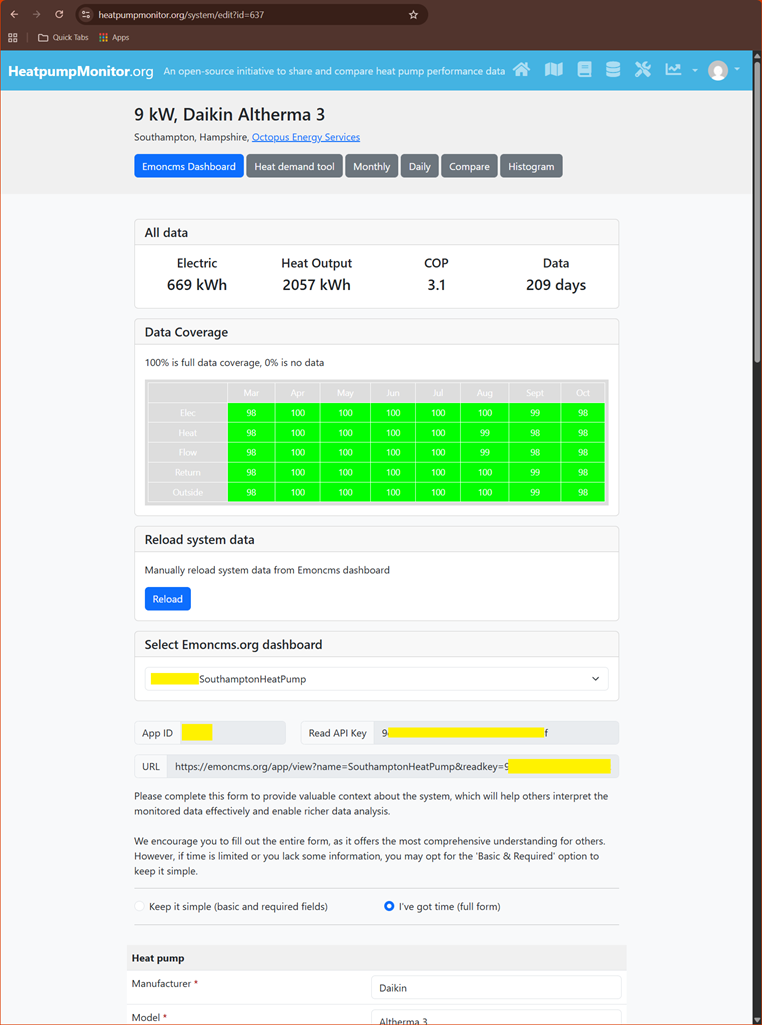Viewport: 762px width, 1025px height.
Task: Open the map icon in navbar
Action: tap(553, 70)
